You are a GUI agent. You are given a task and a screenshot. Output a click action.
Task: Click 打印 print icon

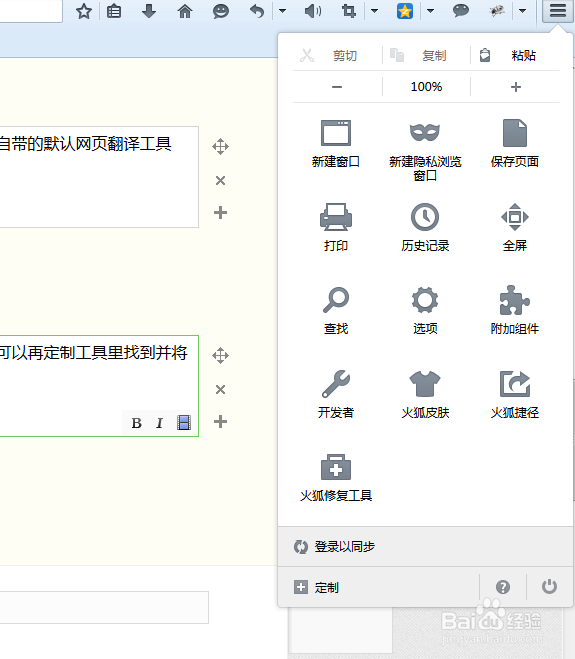pos(336,227)
